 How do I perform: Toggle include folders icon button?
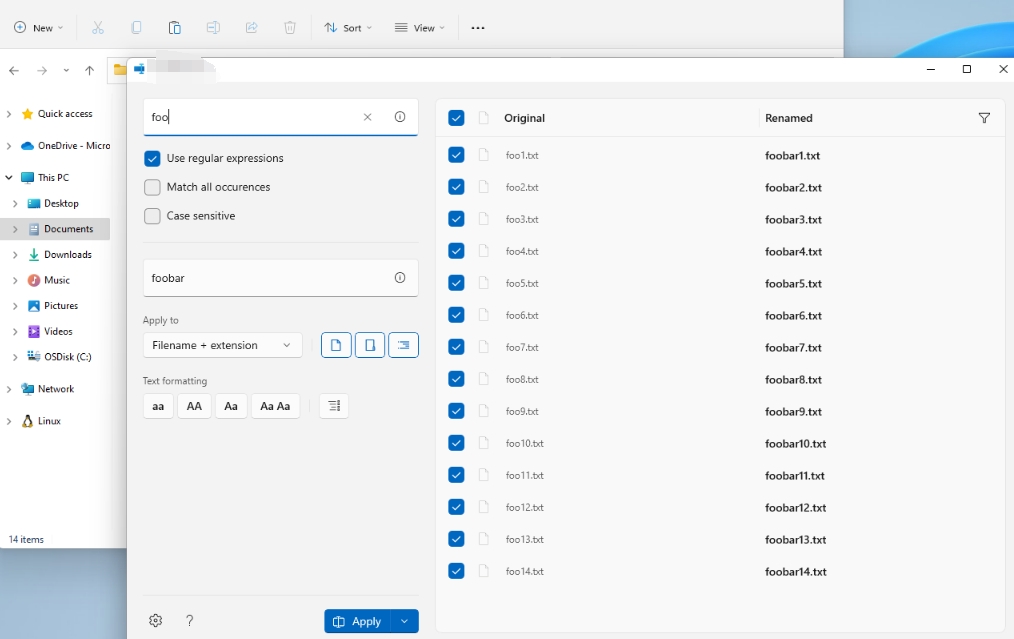click(x=370, y=345)
